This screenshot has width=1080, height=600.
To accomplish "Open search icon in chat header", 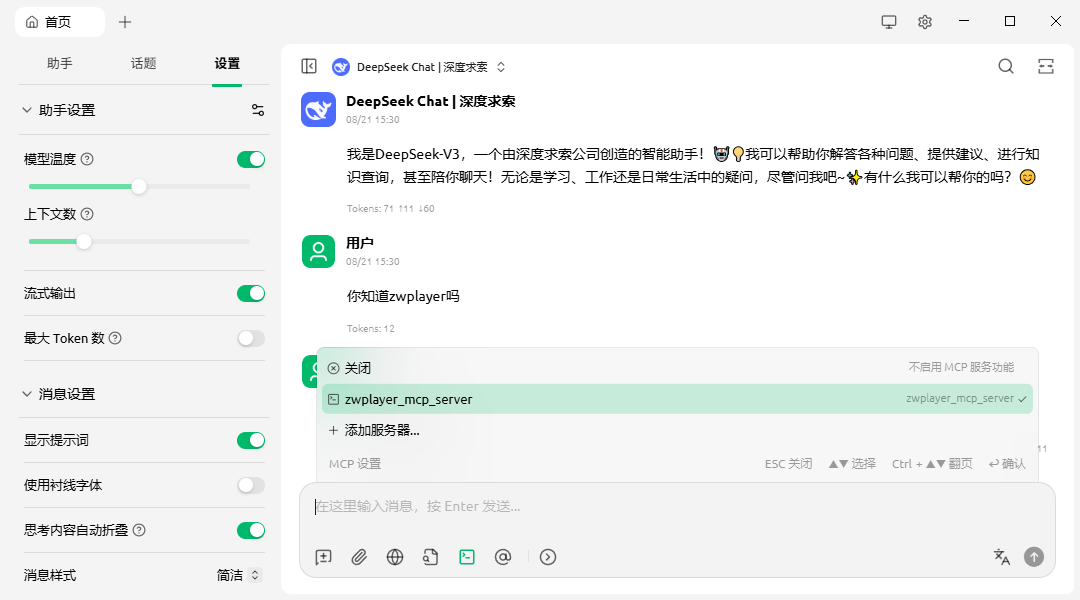I will pyautogui.click(x=1006, y=66).
